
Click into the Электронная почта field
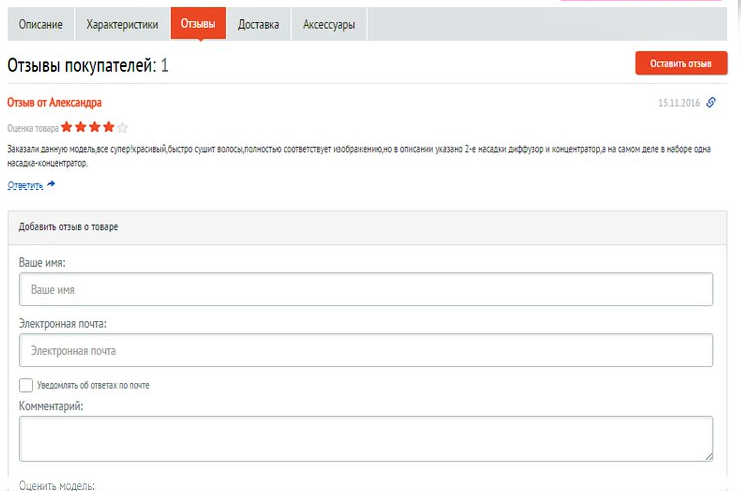tap(365, 350)
